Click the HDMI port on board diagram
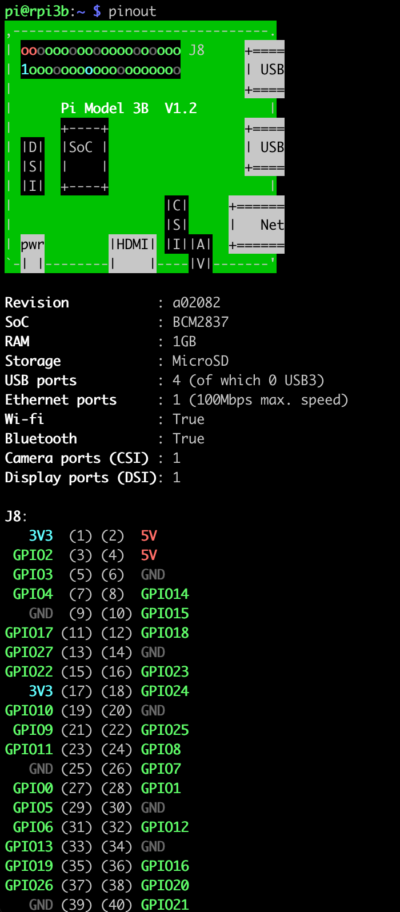The height and width of the screenshot is (912, 400). pyautogui.click(x=133, y=254)
